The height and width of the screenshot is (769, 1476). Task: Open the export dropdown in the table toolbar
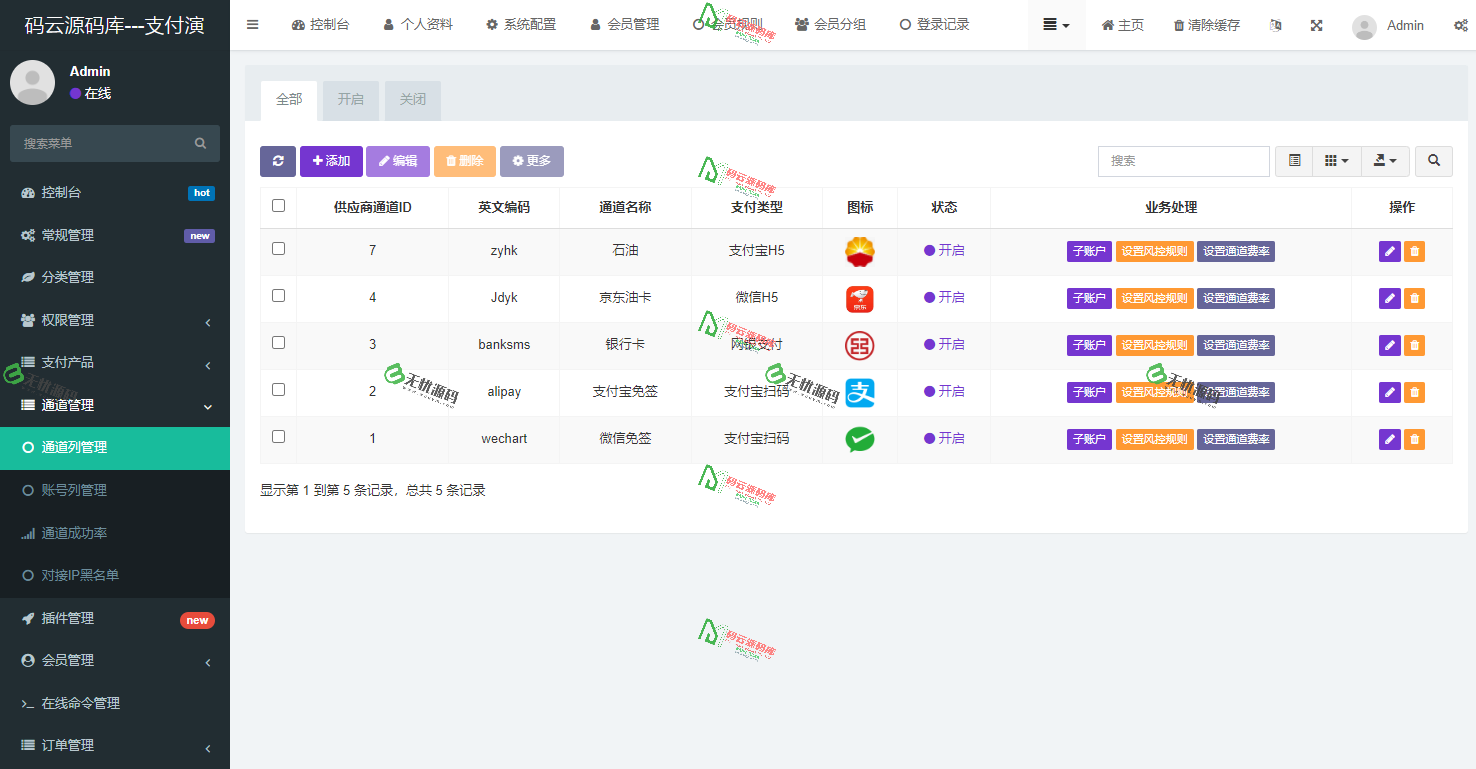click(x=1385, y=161)
